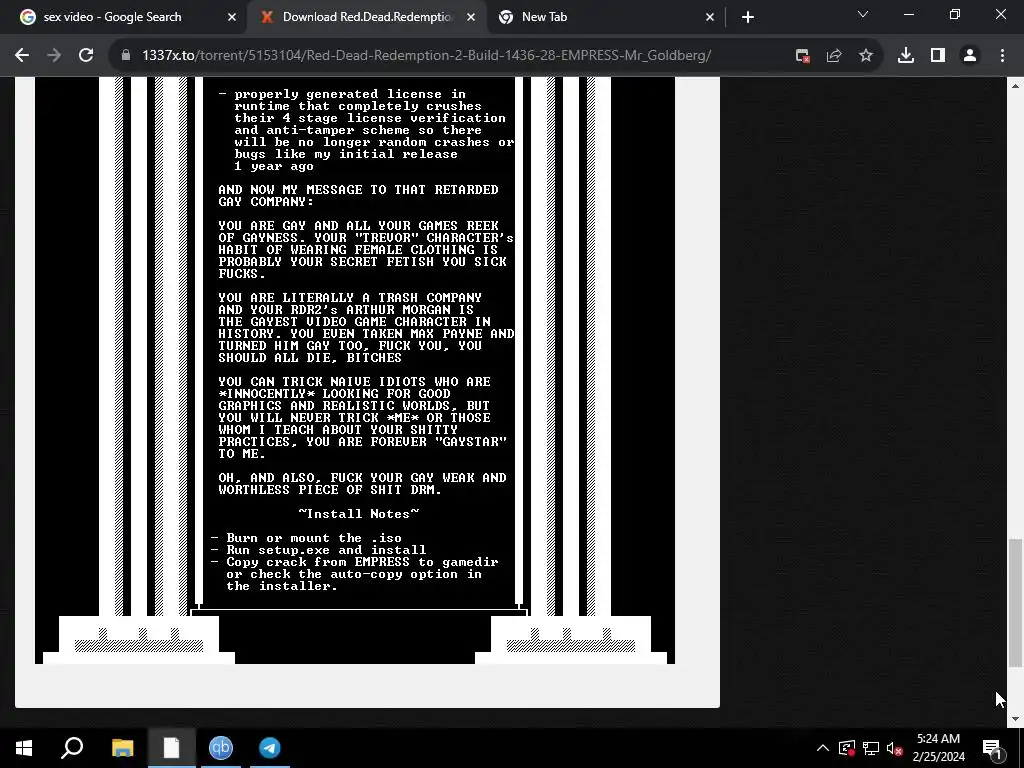Open blocked pop-up notification icon
The height and width of the screenshot is (768, 1024).
click(x=803, y=56)
